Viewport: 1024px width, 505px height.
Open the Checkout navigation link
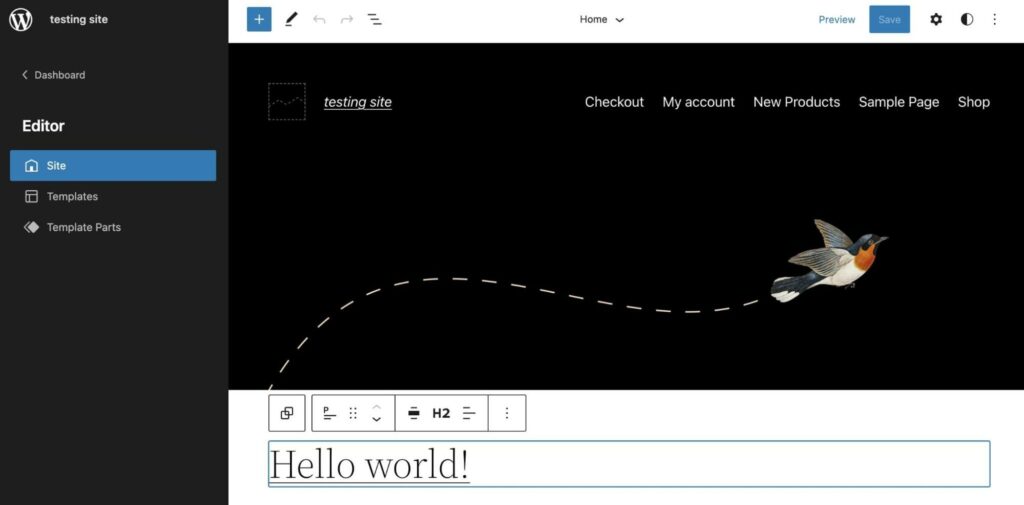click(614, 102)
